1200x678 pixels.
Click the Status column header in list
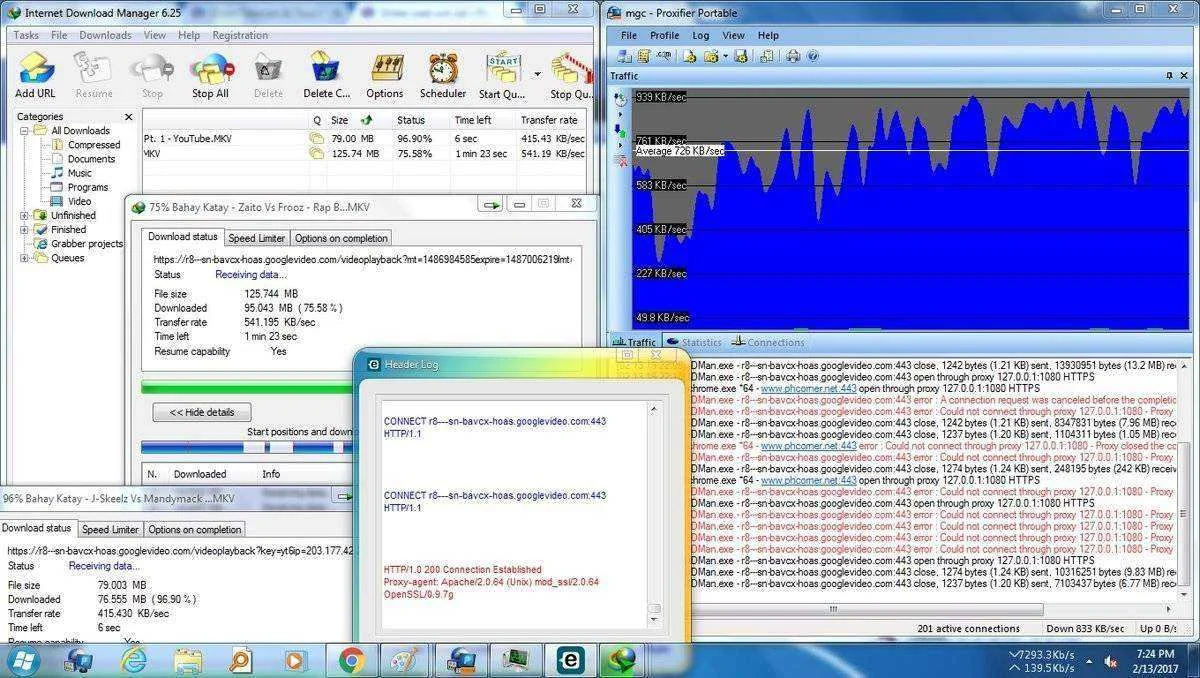click(420, 120)
